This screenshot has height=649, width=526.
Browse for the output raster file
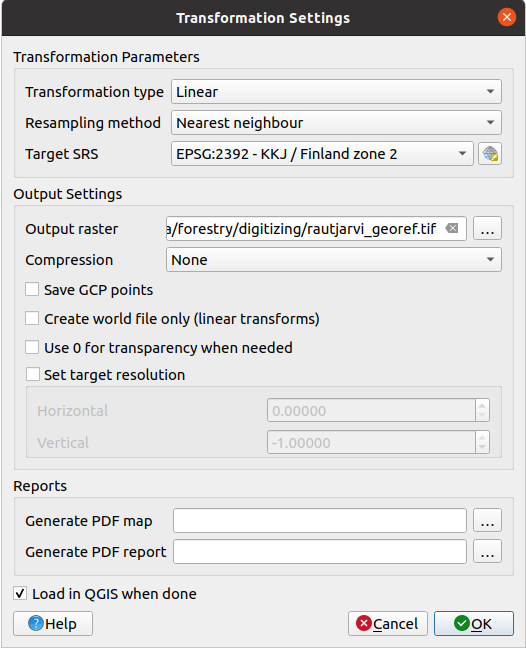pyautogui.click(x=487, y=228)
